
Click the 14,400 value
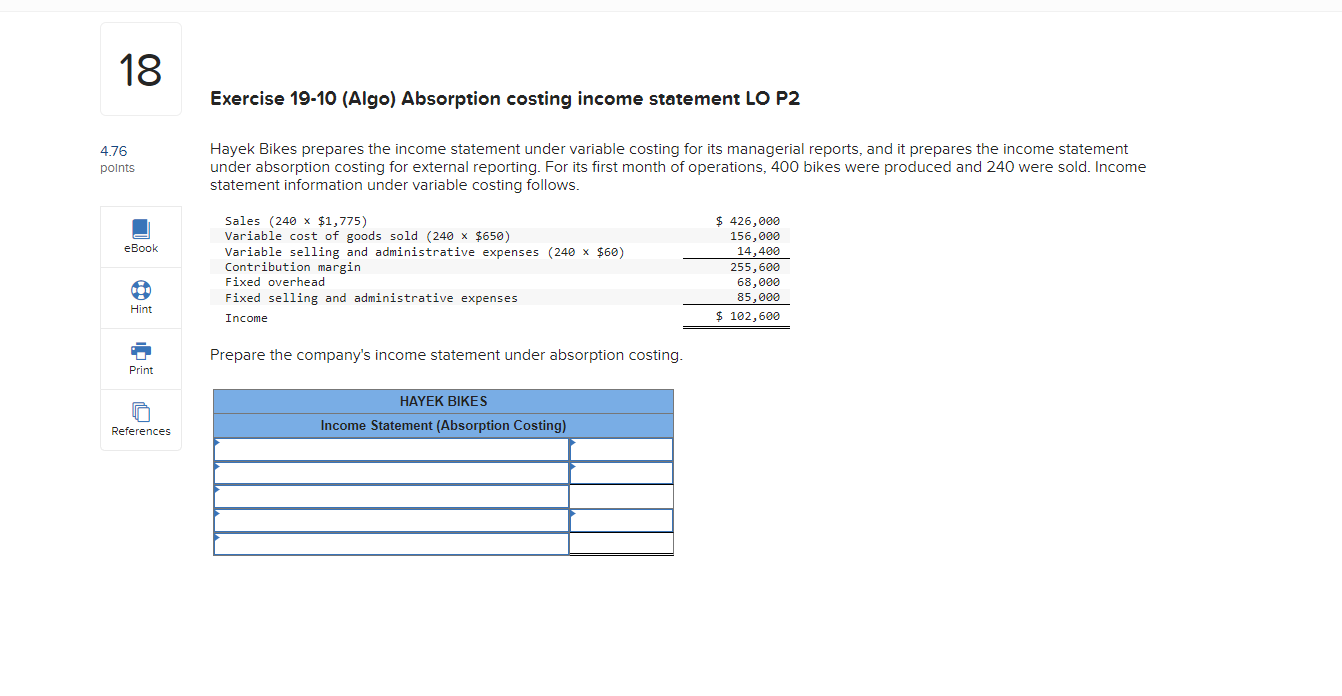pyautogui.click(x=758, y=252)
